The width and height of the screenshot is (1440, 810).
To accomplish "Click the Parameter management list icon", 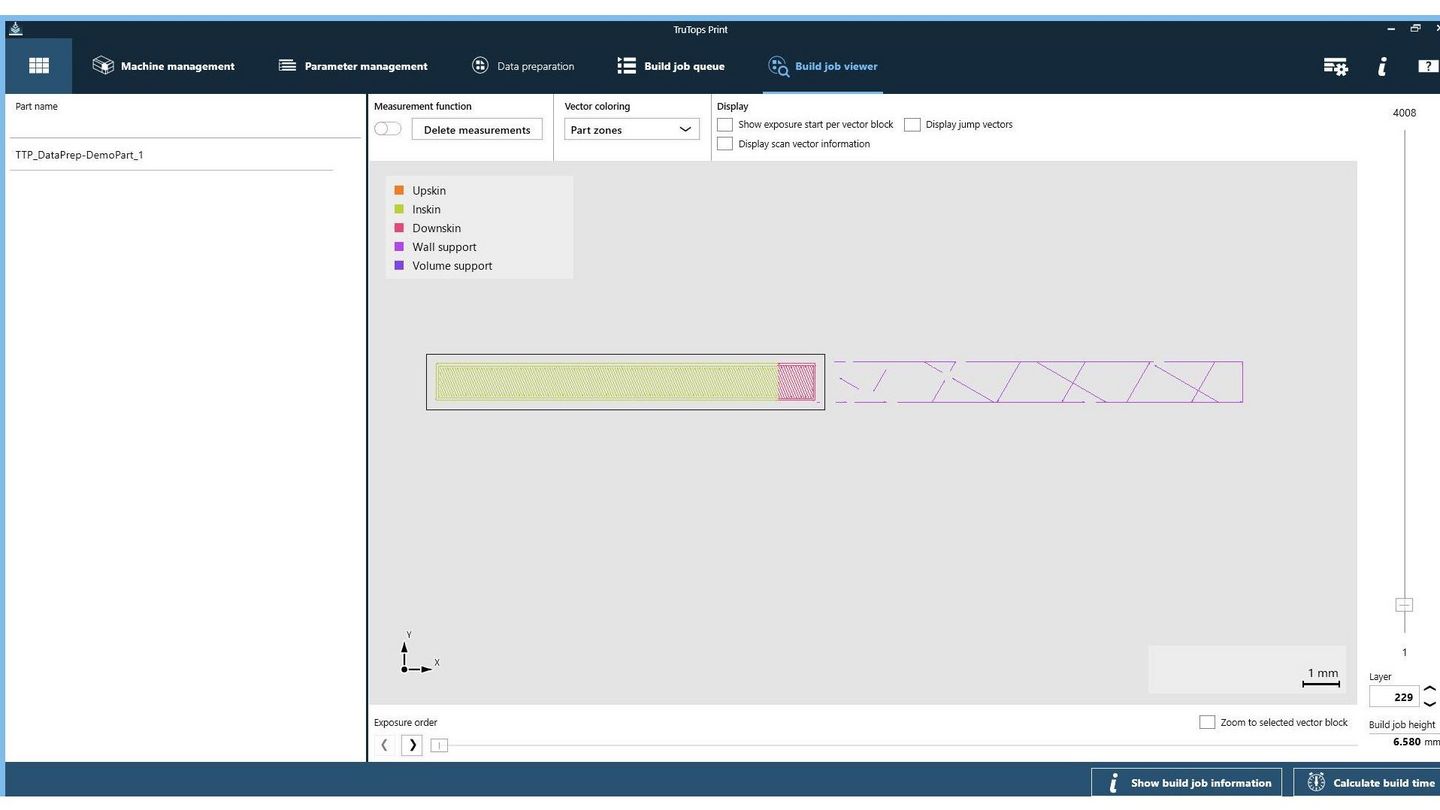I will (x=287, y=66).
